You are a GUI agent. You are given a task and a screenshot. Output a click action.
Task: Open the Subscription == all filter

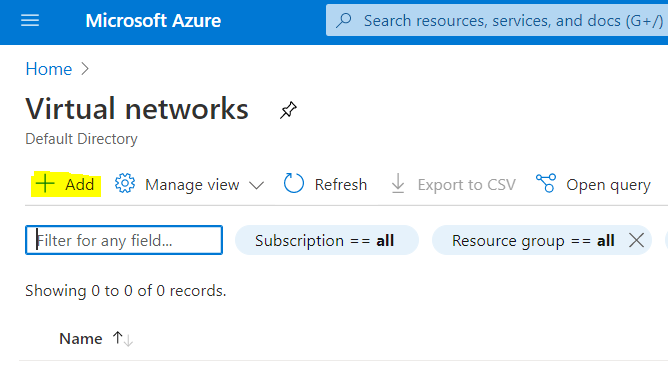[x=327, y=240]
